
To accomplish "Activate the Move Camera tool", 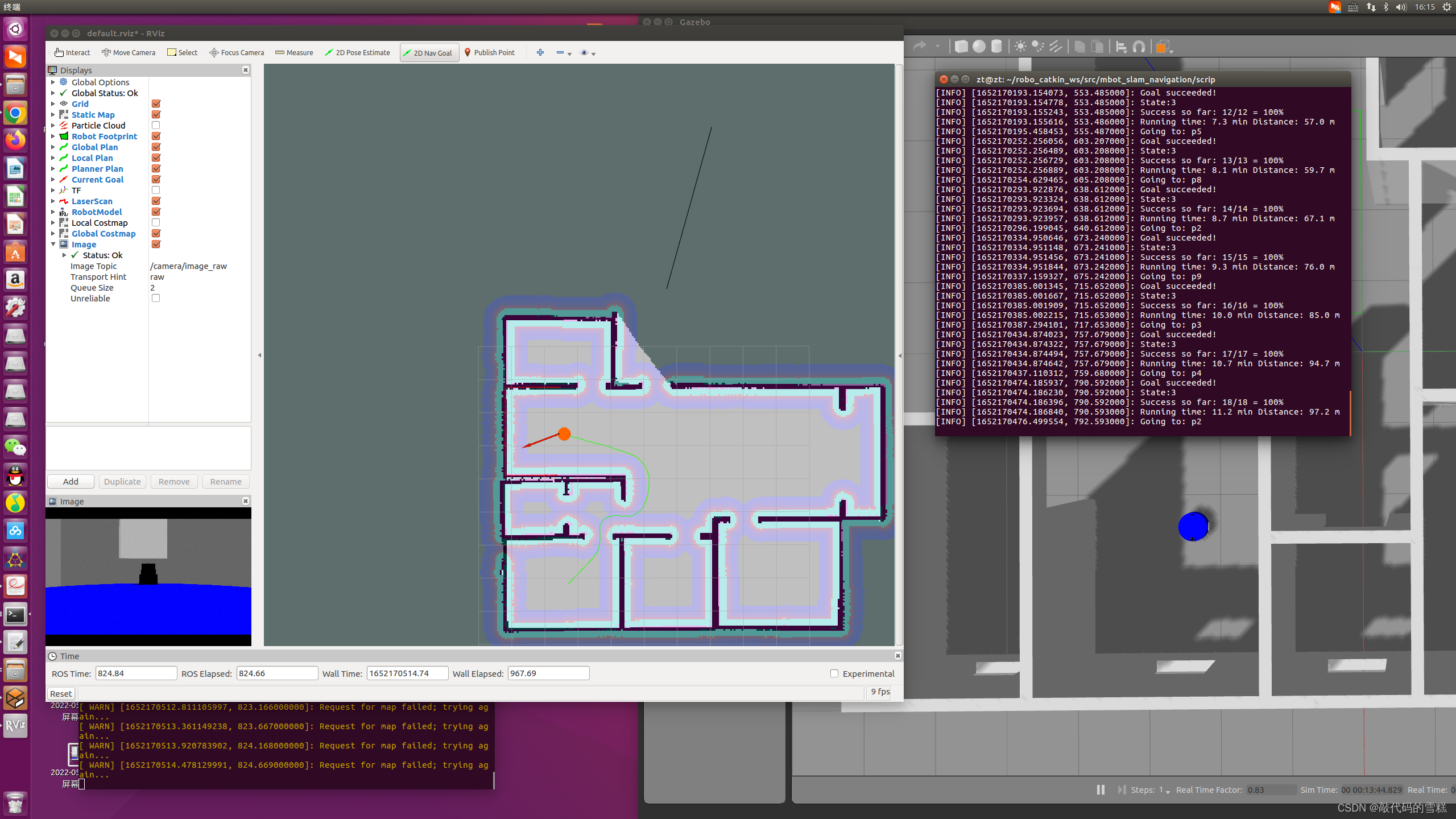I will (x=128, y=52).
